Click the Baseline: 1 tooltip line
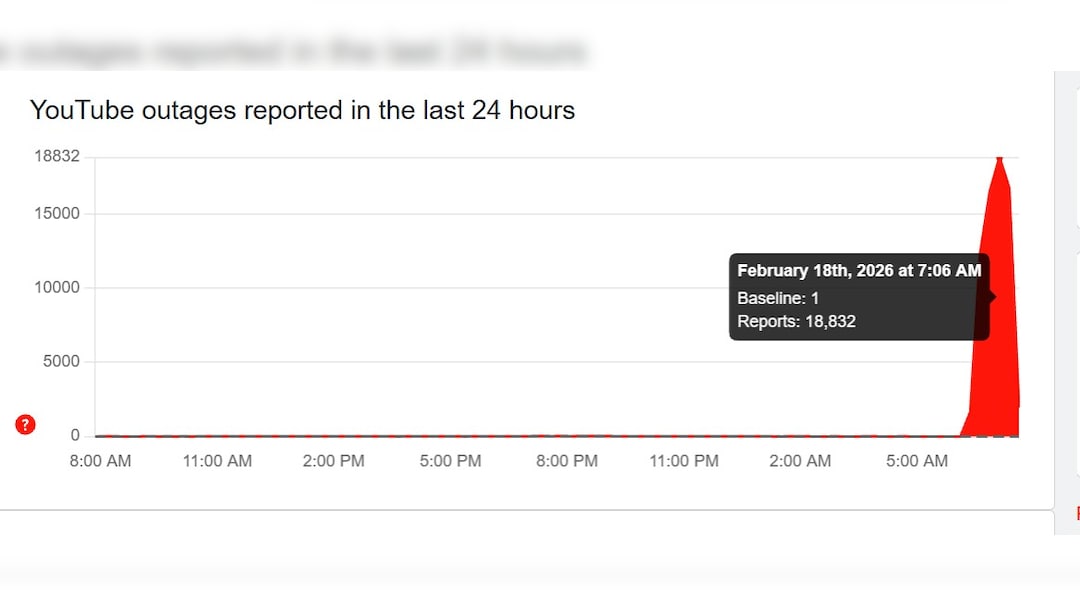The image size is (1080, 607). point(778,298)
